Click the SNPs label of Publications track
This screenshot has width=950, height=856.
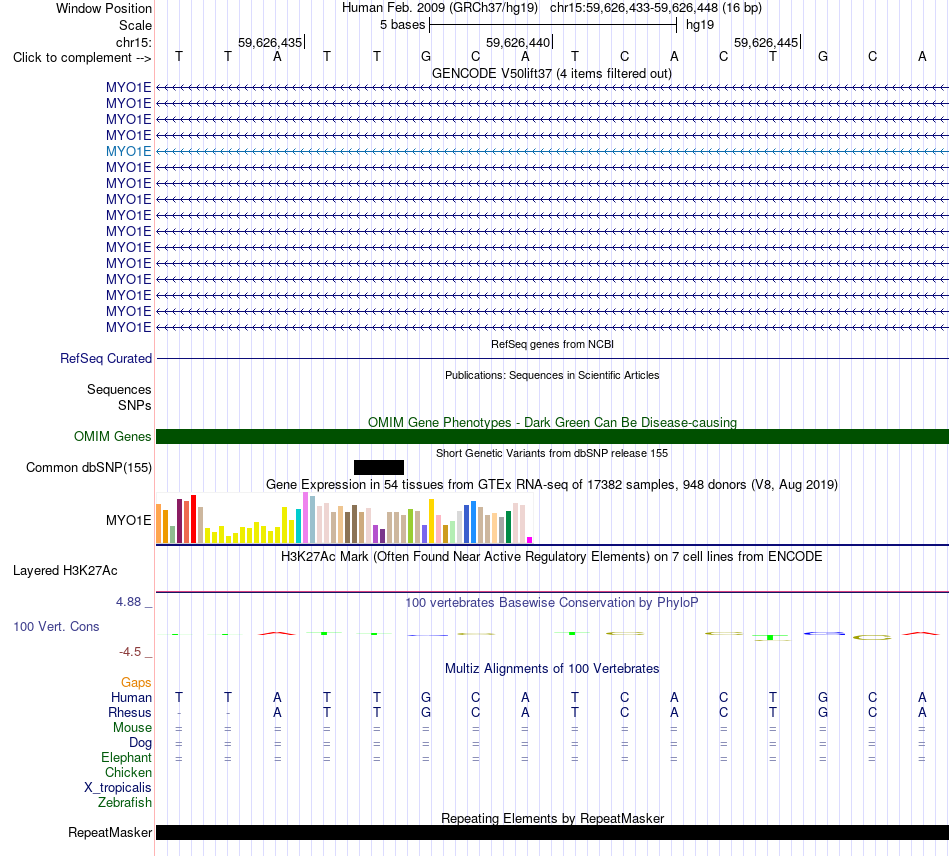pos(135,405)
